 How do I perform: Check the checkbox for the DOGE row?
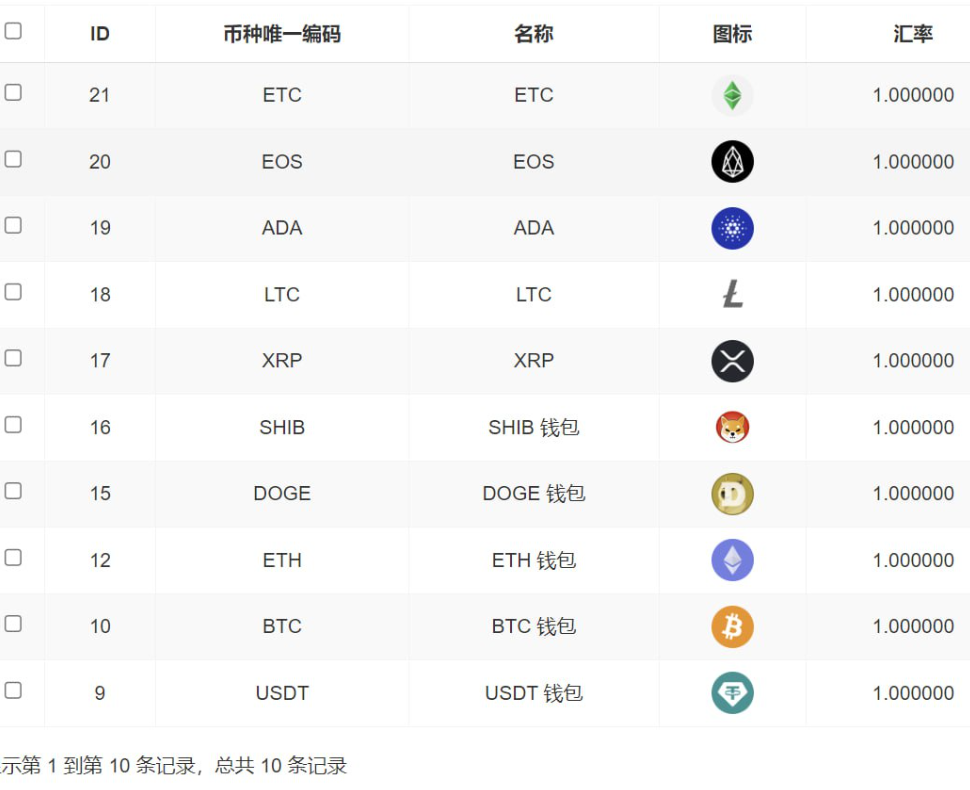(13, 491)
